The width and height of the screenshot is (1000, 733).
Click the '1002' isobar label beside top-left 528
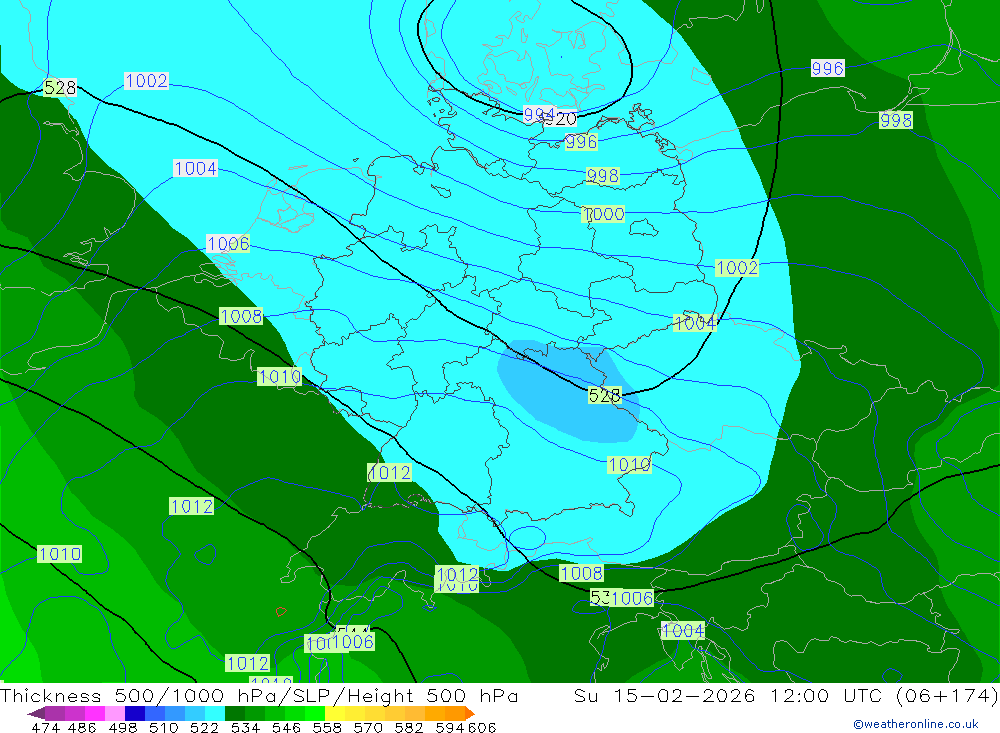(x=146, y=81)
